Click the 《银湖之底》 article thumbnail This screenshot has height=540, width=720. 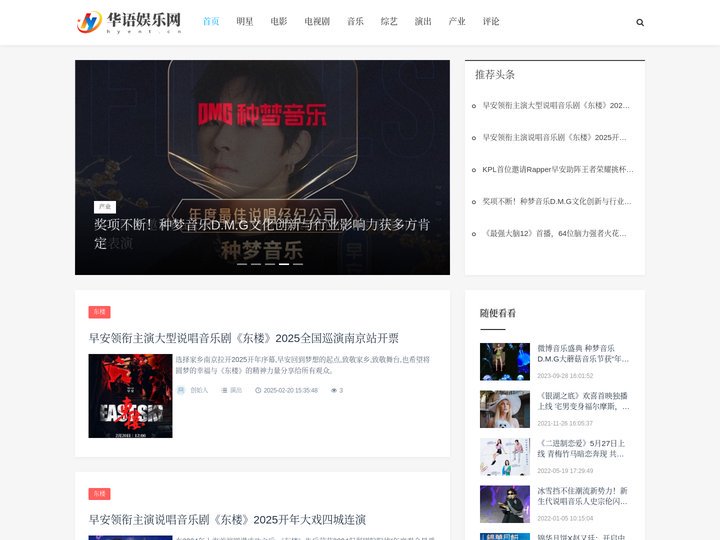(x=505, y=409)
